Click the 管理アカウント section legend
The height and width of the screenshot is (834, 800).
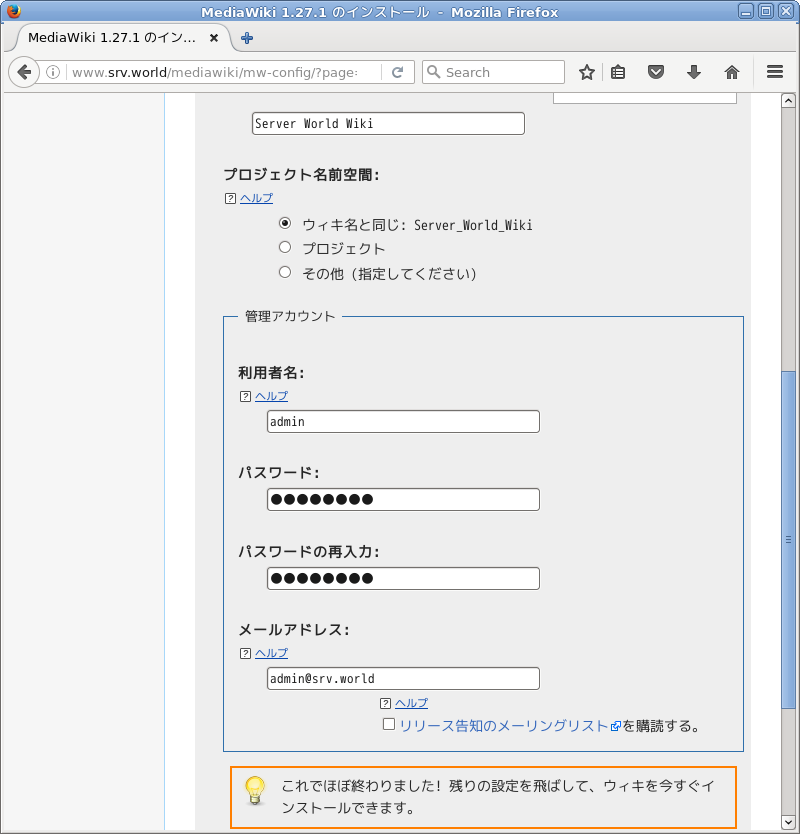[290, 316]
